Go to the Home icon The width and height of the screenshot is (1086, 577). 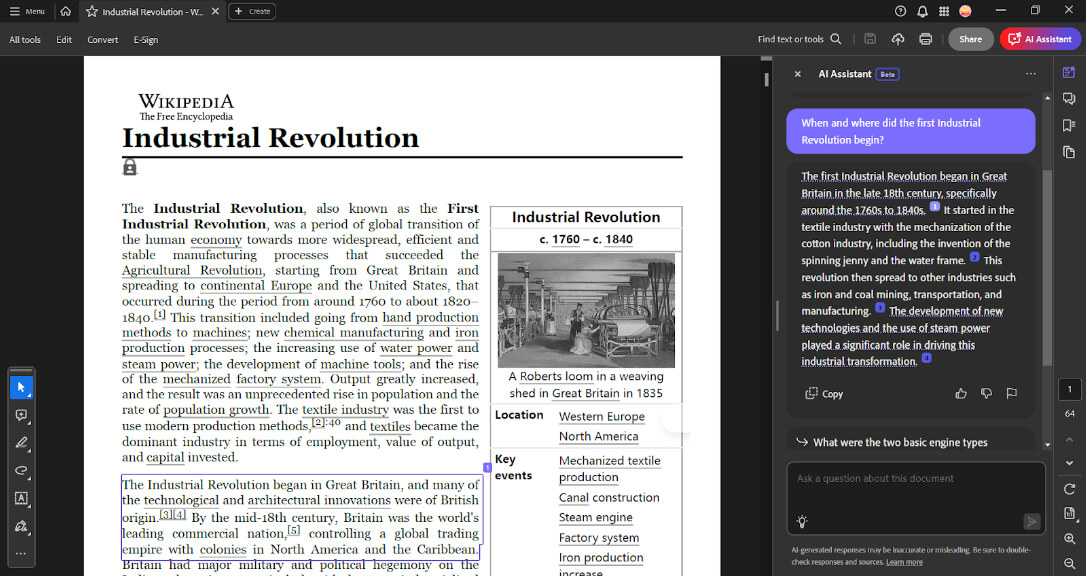click(x=65, y=11)
